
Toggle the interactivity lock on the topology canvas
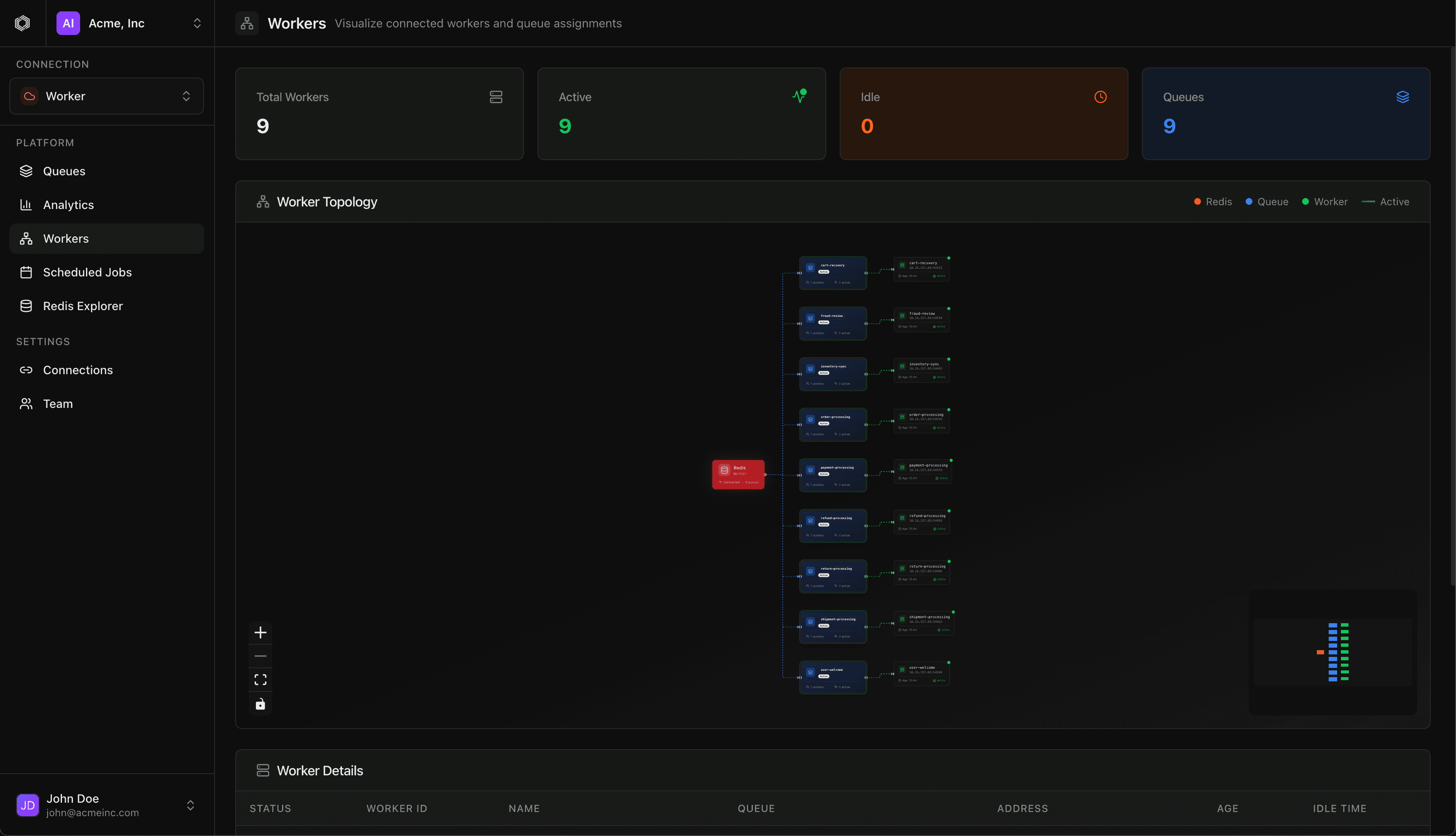pos(260,703)
